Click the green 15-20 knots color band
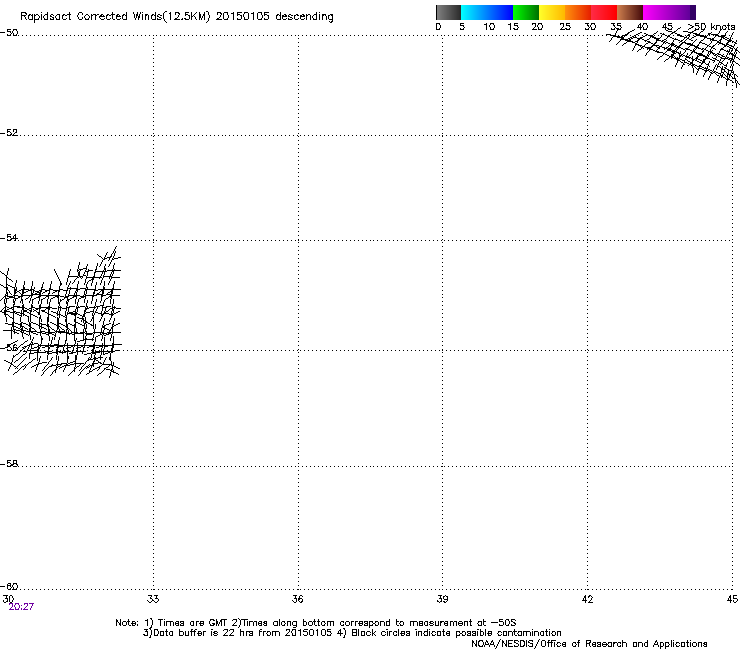This screenshot has width=740, height=650. [526, 12]
